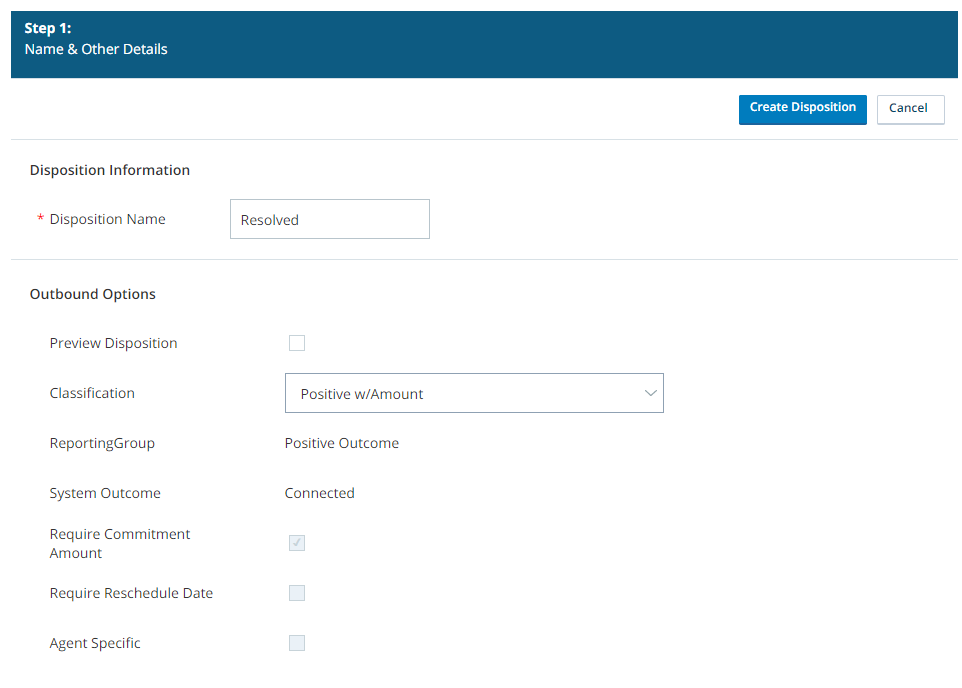
Task: Toggle the Require Commitment Amount checkbox
Action: point(296,543)
